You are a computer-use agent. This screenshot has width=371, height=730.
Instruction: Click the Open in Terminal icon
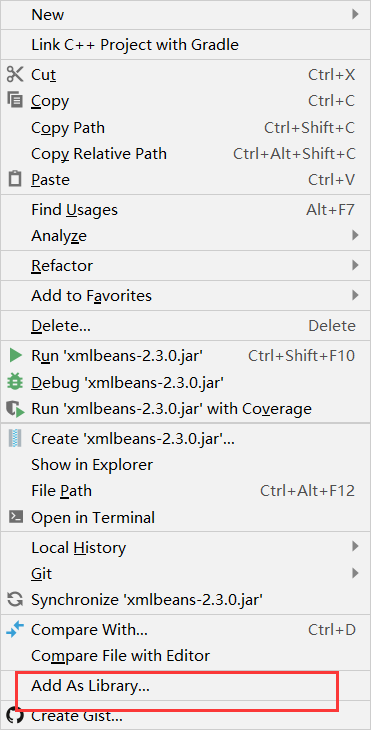pyautogui.click(x=15, y=517)
